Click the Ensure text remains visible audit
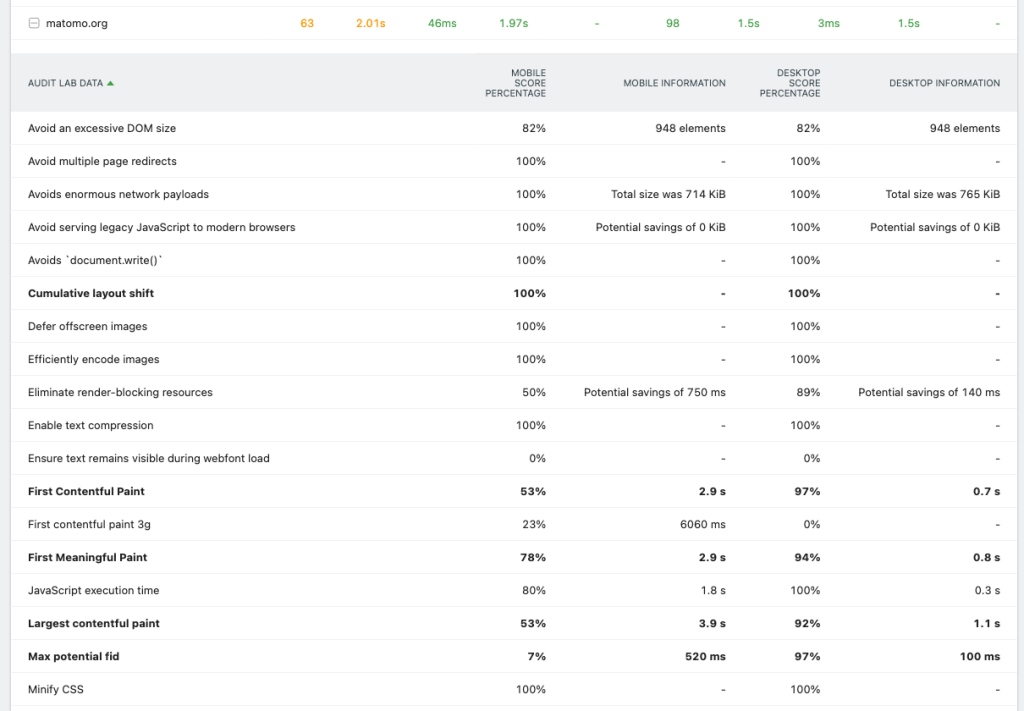Image resolution: width=1024 pixels, height=711 pixels. [149, 458]
